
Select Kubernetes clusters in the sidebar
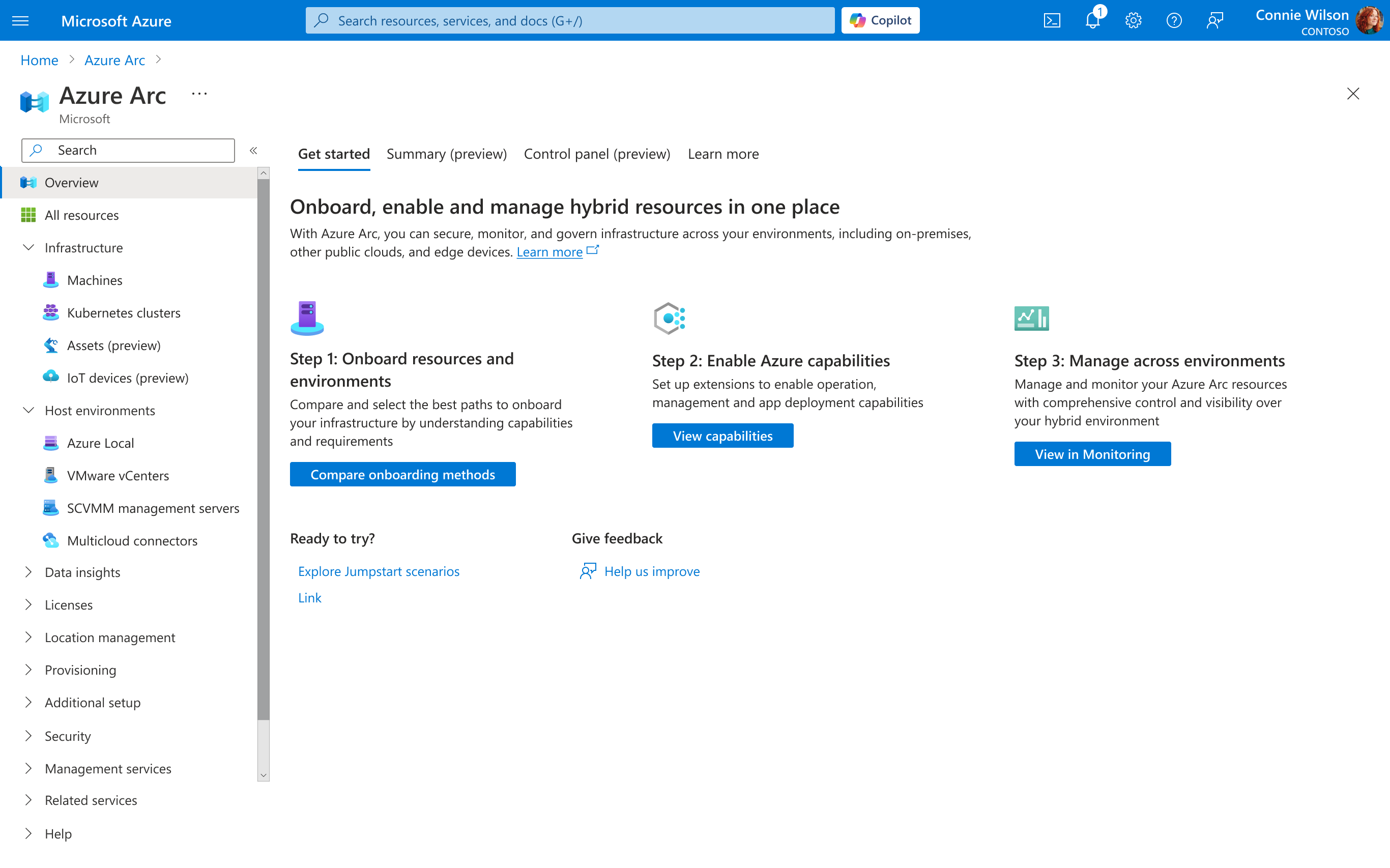tap(124, 313)
